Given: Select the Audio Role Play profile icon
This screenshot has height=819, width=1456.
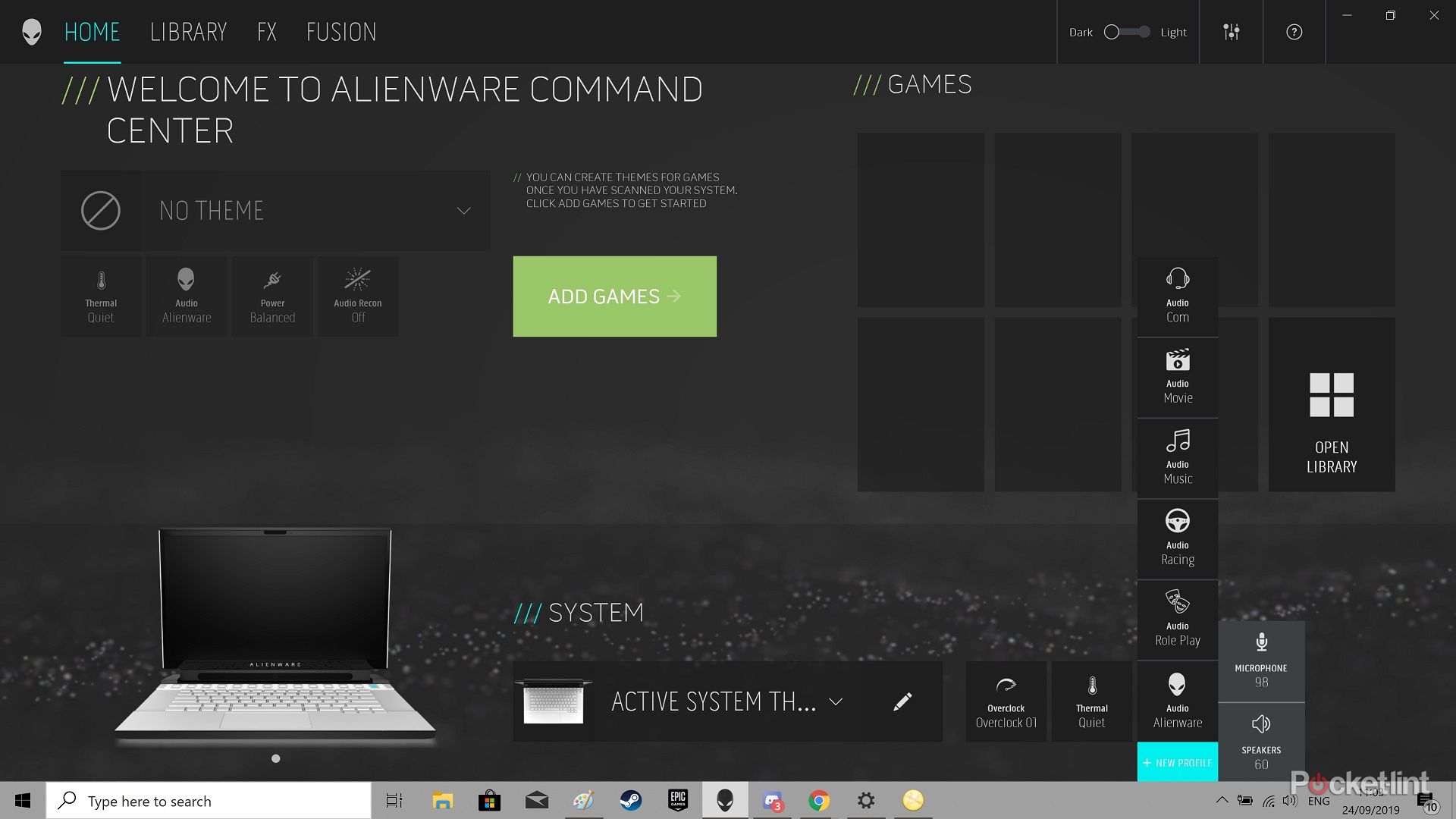Looking at the screenshot, I should [1177, 619].
